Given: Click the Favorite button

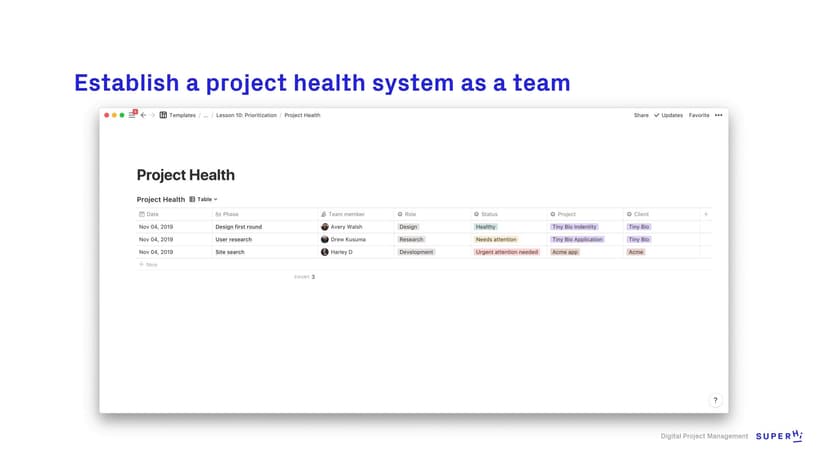Looking at the screenshot, I should pyautogui.click(x=699, y=115).
